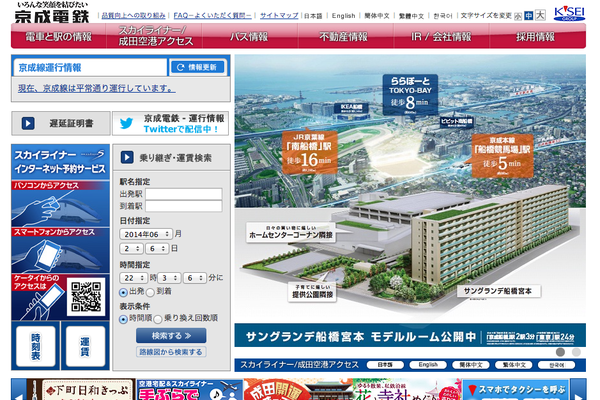The width and height of the screenshot is (600, 400).
Task: Open the Twitter 運行情報 banner
Action: (170, 123)
